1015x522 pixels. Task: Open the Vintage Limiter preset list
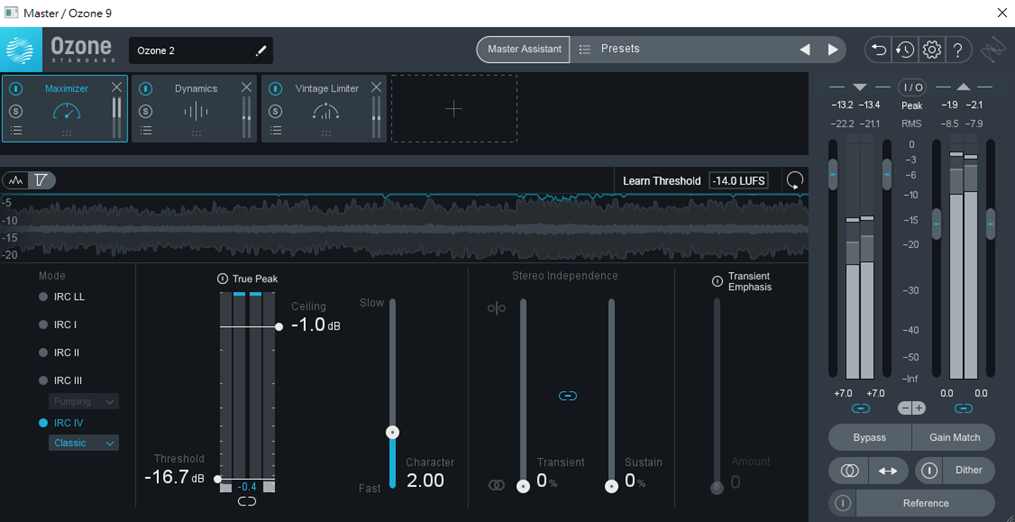pyautogui.click(x=276, y=130)
